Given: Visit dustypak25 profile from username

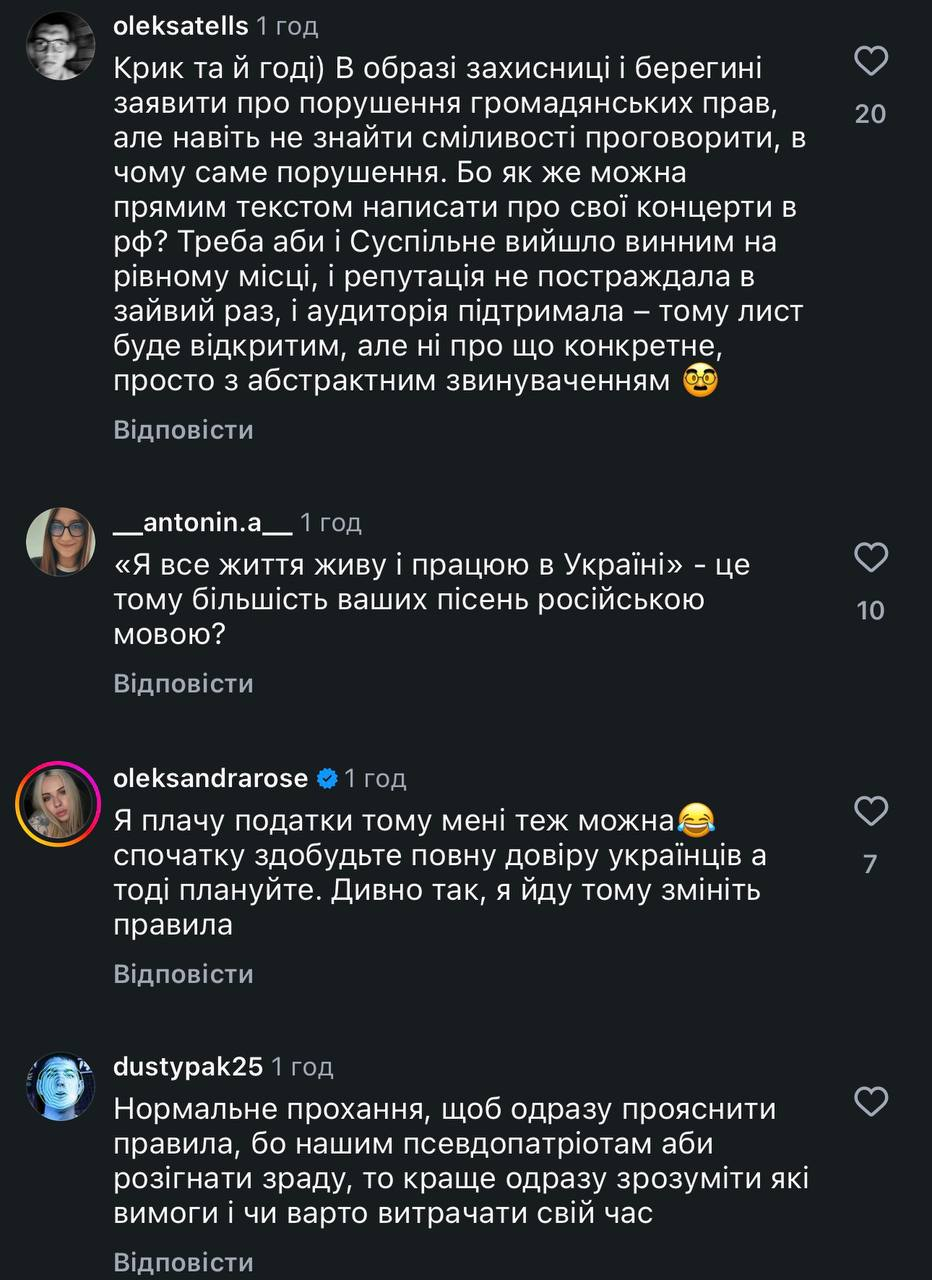Looking at the screenshot, I should [188, 1067].
